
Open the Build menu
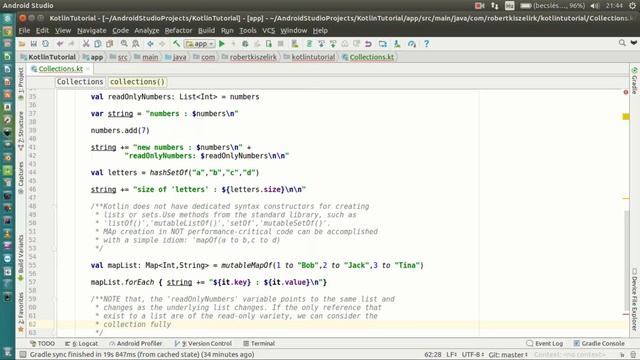click(206, 31)
